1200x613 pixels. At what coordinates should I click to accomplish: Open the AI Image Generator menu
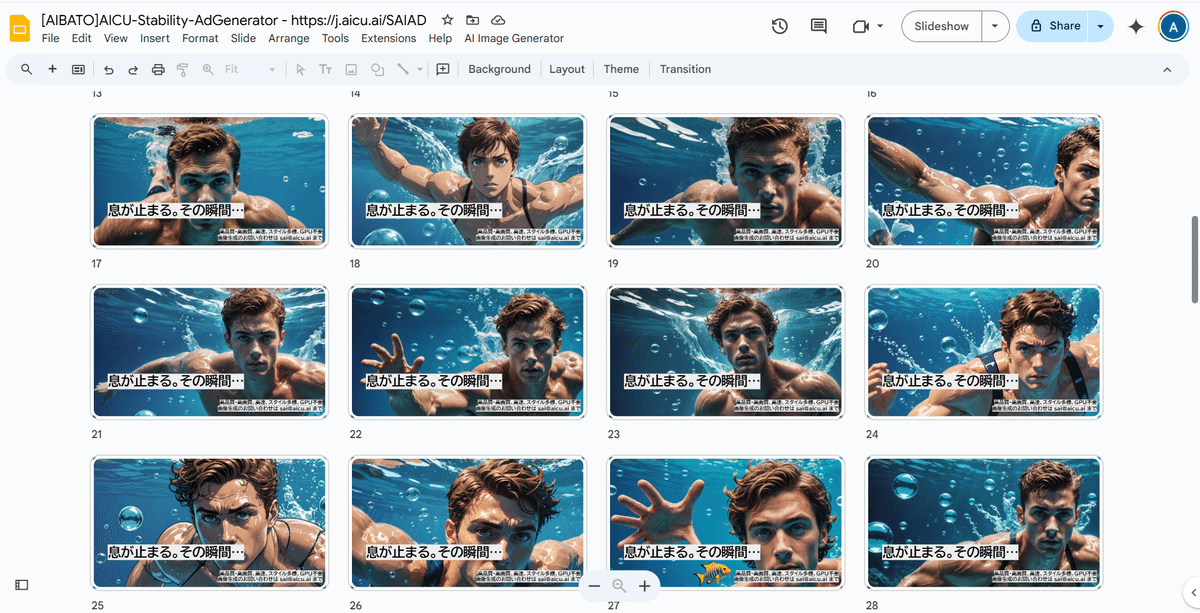(514, 38)
